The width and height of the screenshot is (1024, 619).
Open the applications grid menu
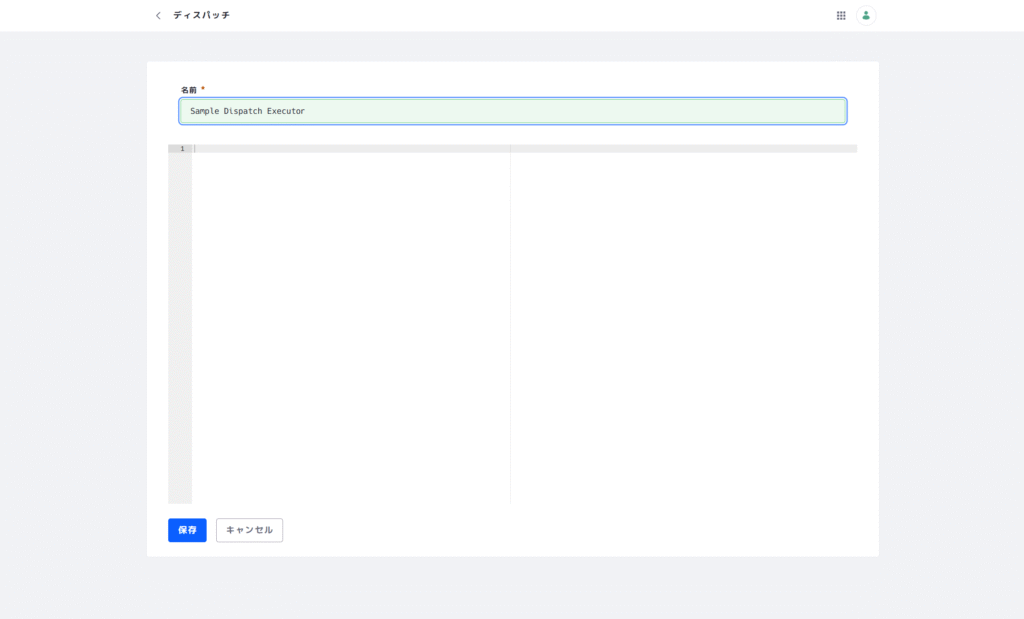pos(841,16)
